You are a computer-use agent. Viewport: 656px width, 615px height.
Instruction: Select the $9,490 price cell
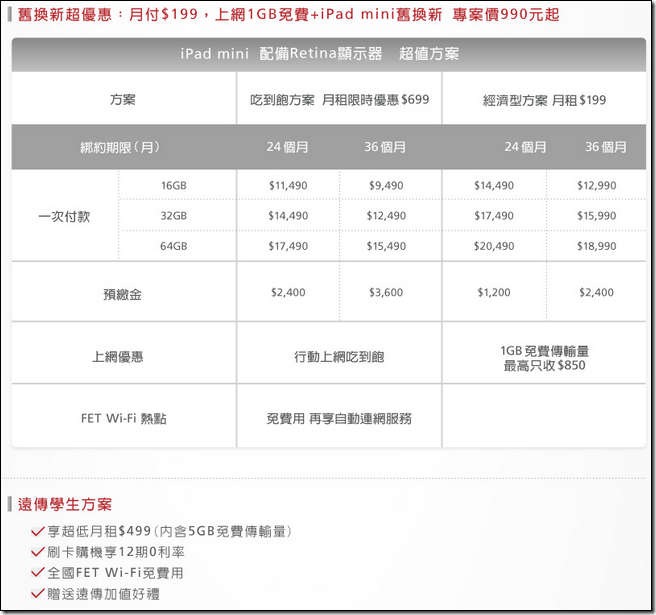click(x=386, y=185)
